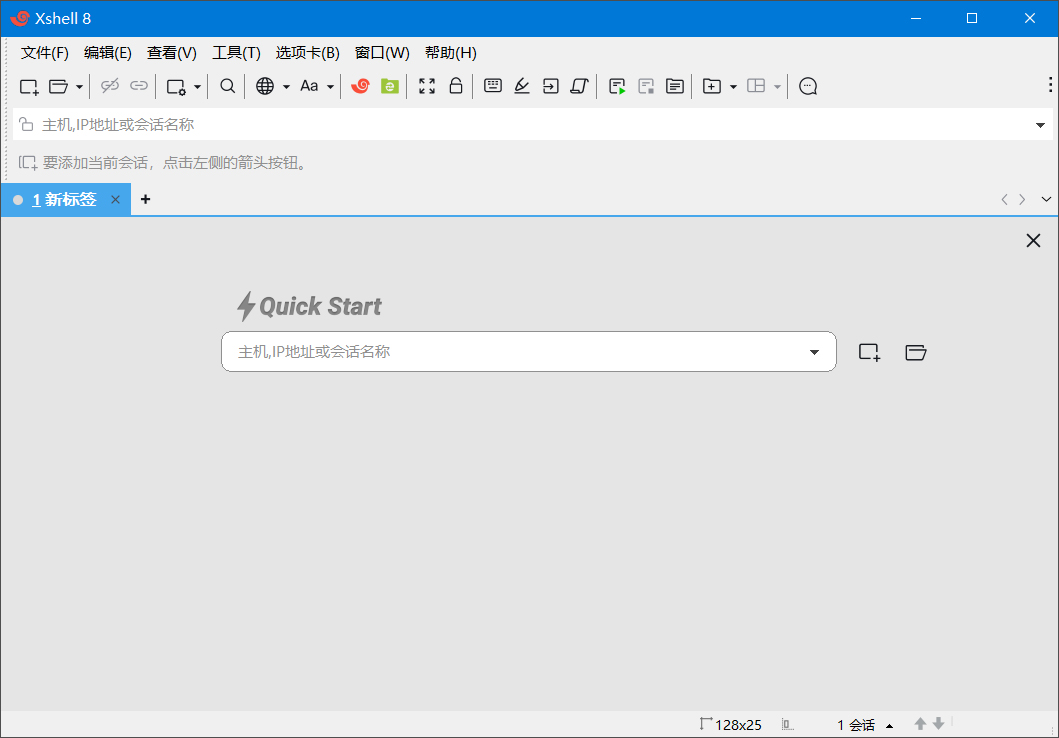Open the 选项卡(B) menu
Viewport: 1059px width, 738px height.
click(307, 52)
